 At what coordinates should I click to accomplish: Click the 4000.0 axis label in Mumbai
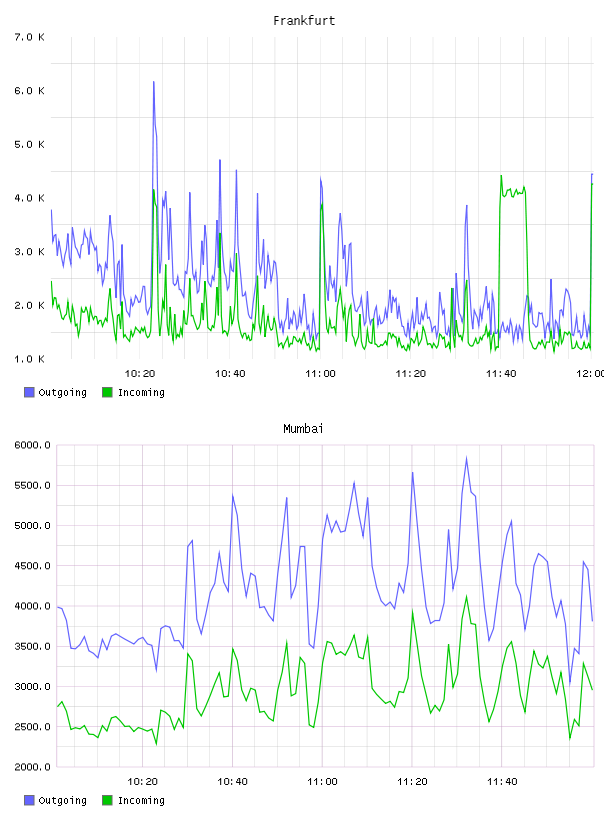33,606
